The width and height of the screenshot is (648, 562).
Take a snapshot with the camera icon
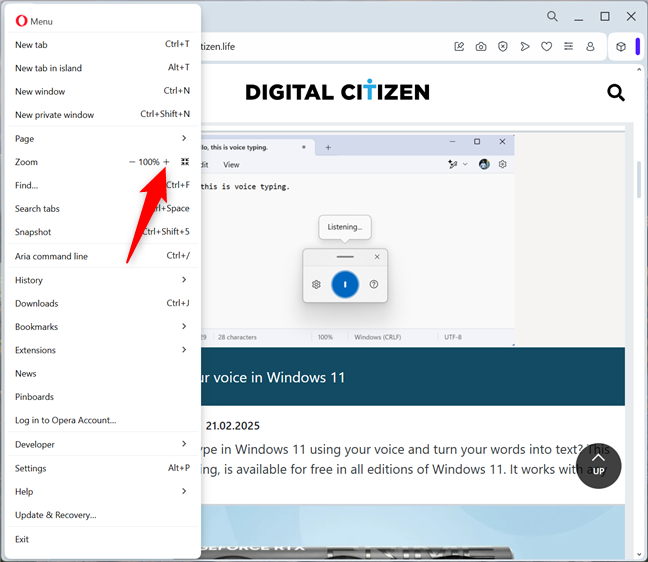pyautogui.click(x=481, y=46)
